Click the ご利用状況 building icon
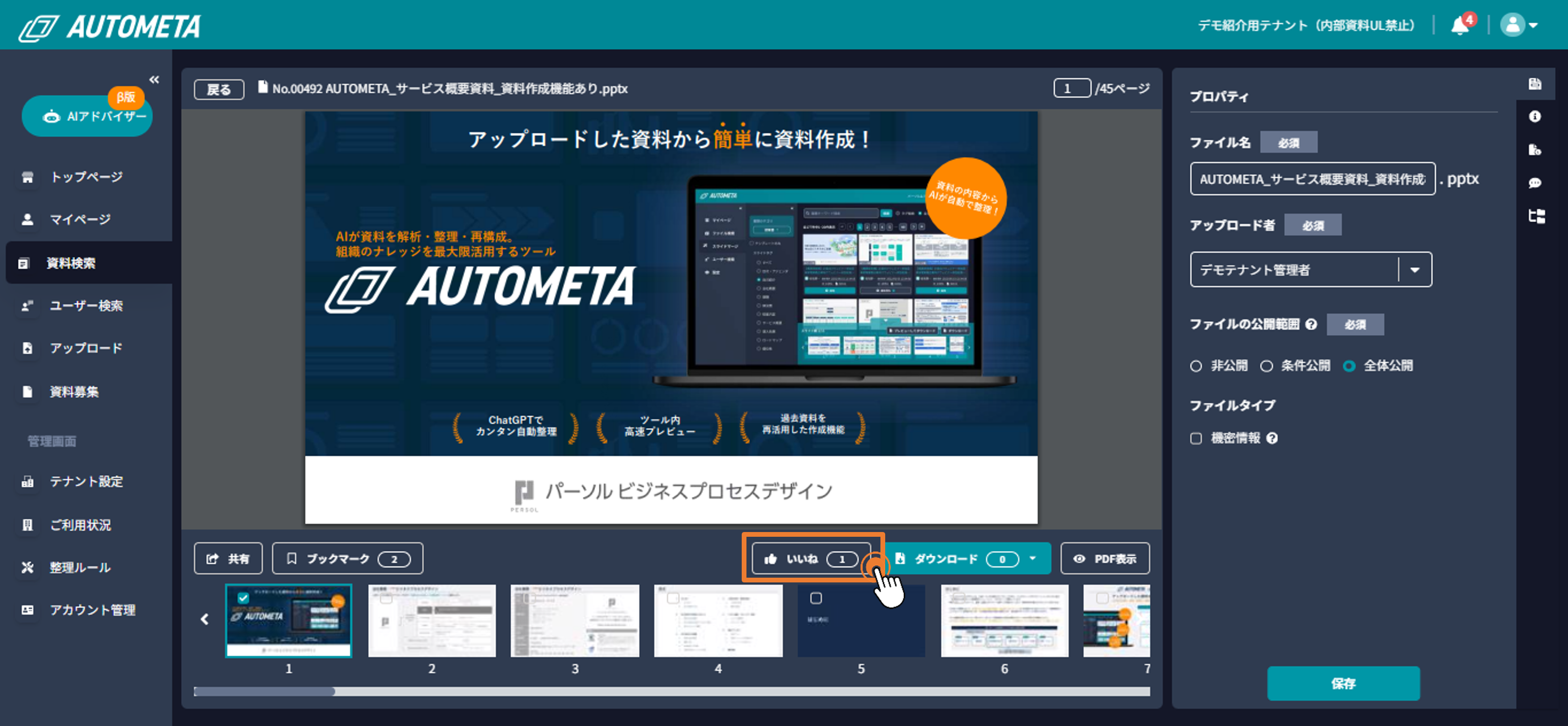 click(x=28, y=525)
